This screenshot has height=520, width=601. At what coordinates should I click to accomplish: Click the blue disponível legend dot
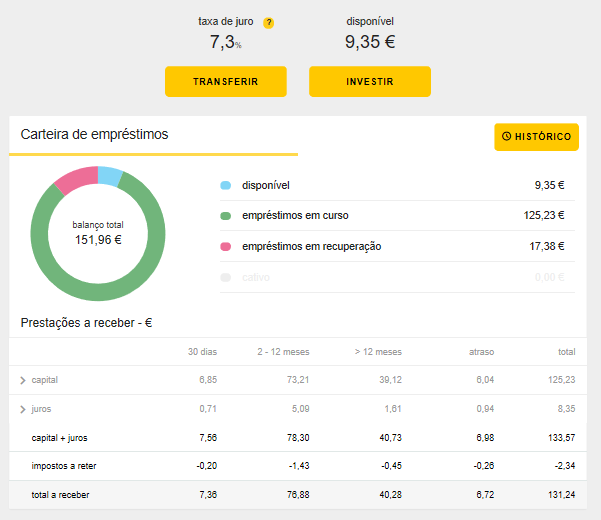[x=225, y=185]
